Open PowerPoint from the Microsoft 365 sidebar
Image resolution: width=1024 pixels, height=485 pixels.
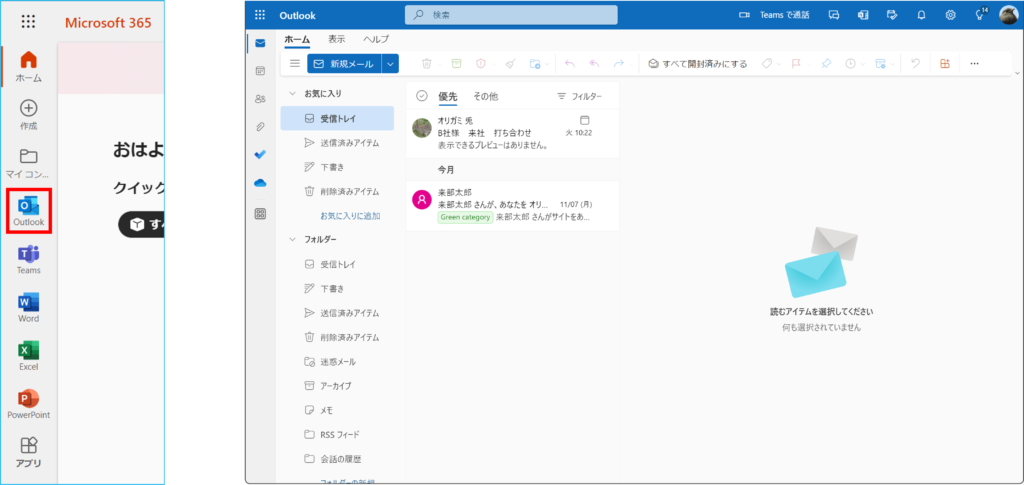pyautogui.click(x=29, y=402)
